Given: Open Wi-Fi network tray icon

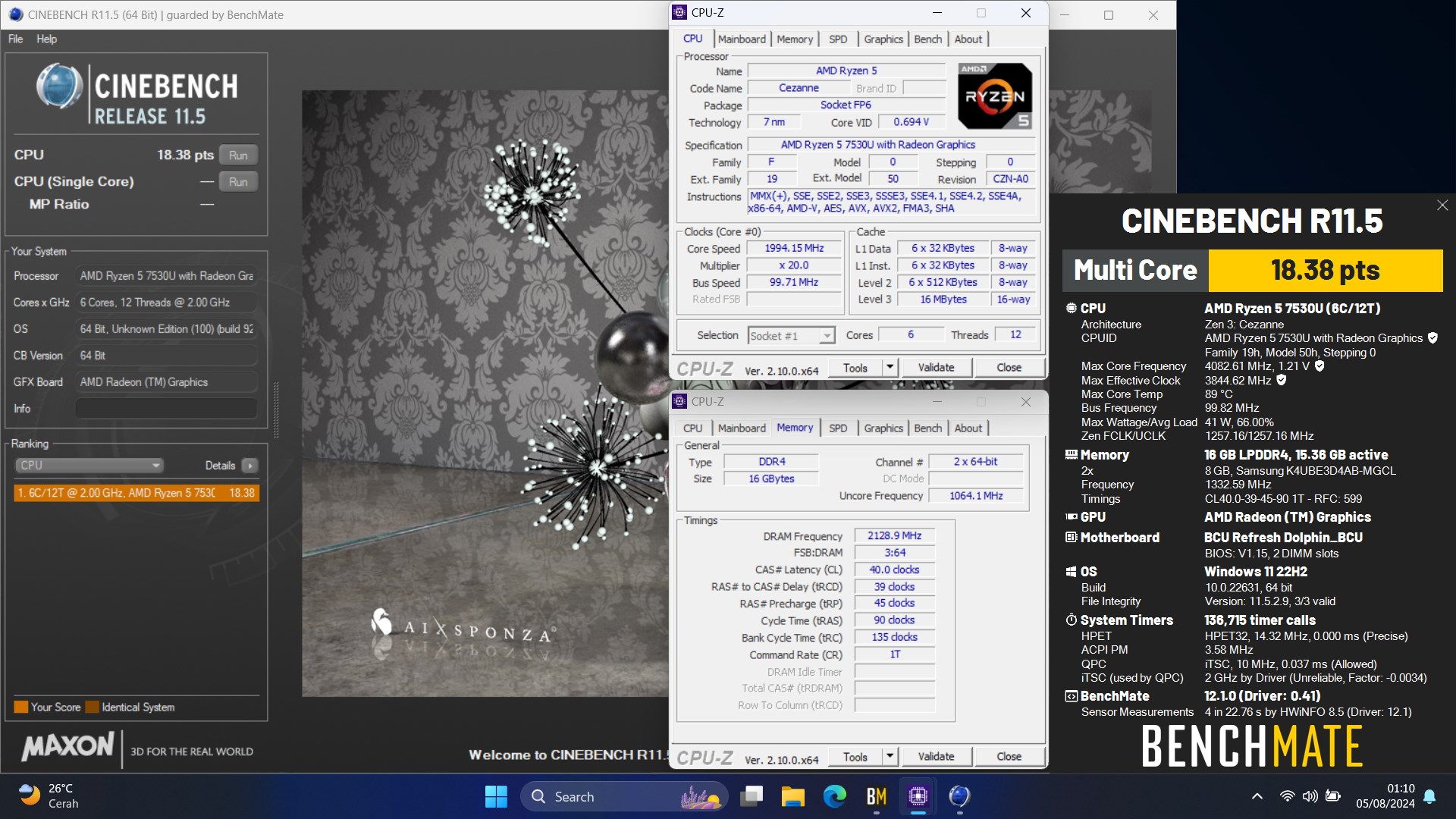Looking at the screenshot, I should click(x=1287, y=796).
